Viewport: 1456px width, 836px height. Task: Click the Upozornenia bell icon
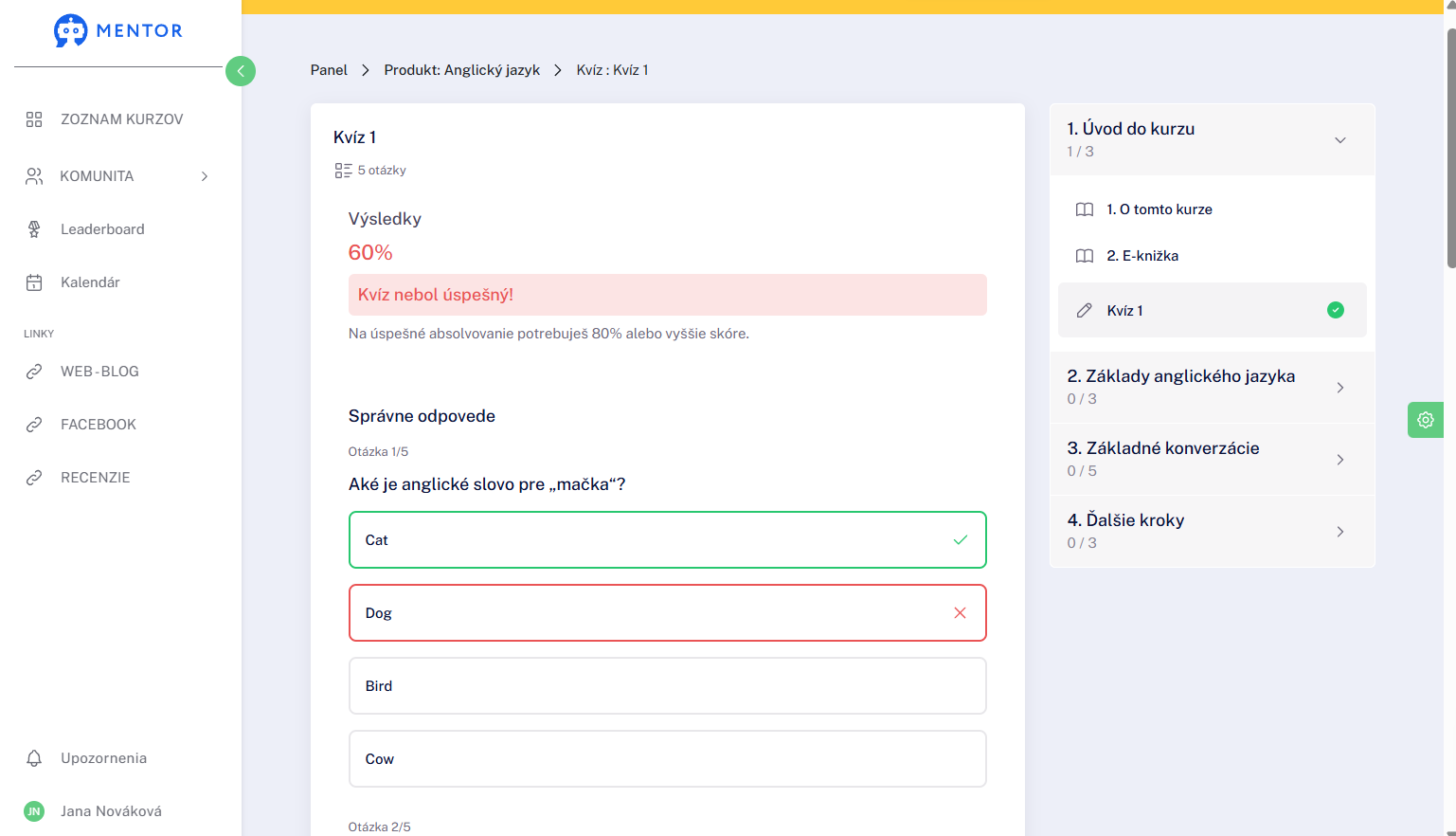click(34, 758)
